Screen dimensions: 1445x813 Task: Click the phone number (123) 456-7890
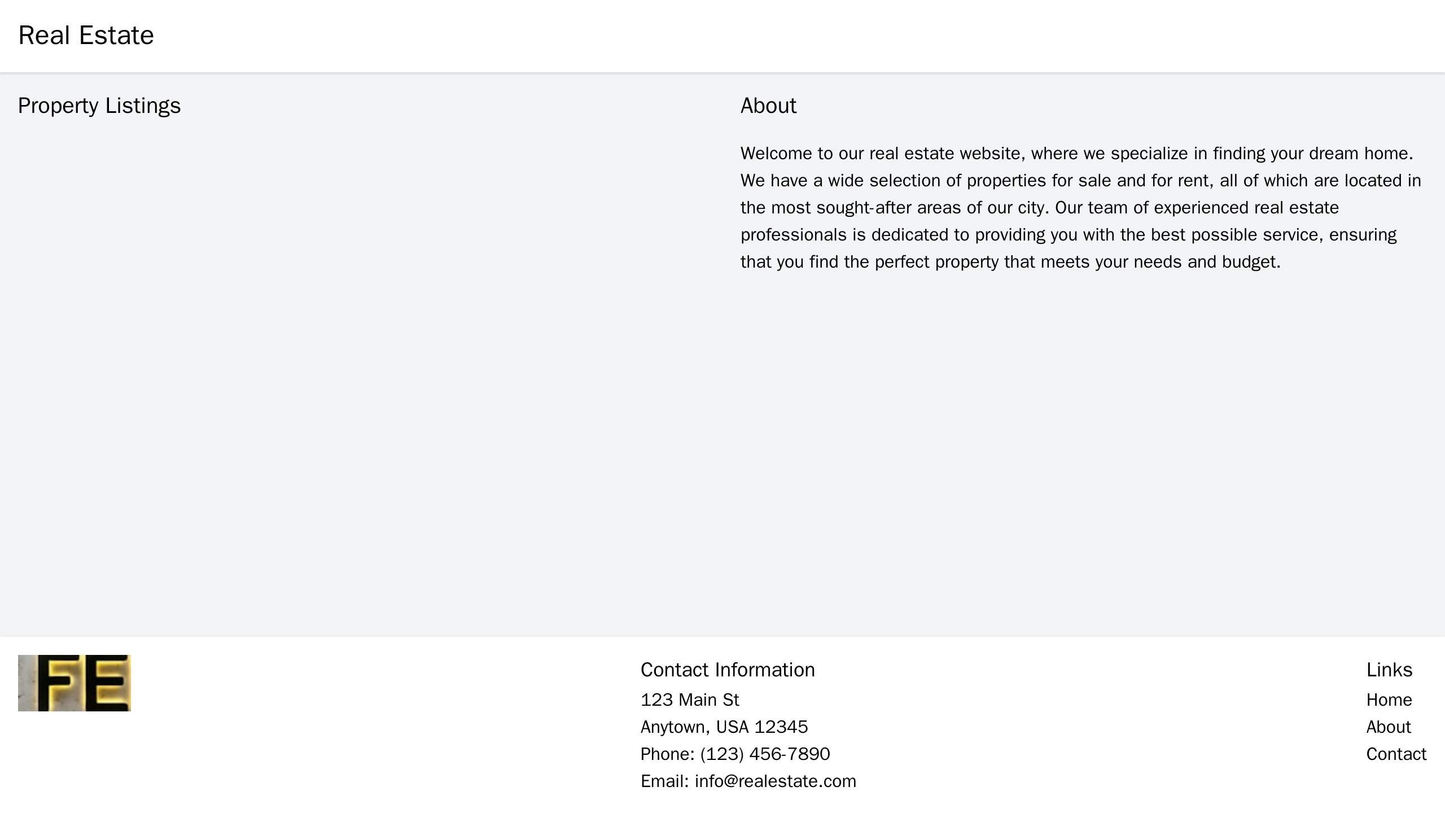coord(764,754)
